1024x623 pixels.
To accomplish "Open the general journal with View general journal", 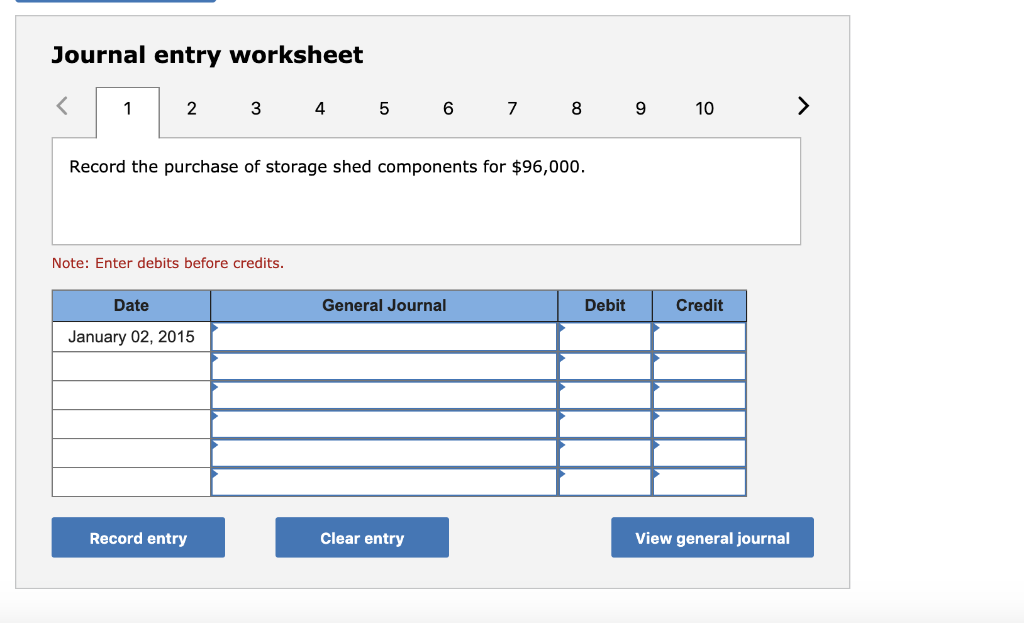I will tap(712, 537).
